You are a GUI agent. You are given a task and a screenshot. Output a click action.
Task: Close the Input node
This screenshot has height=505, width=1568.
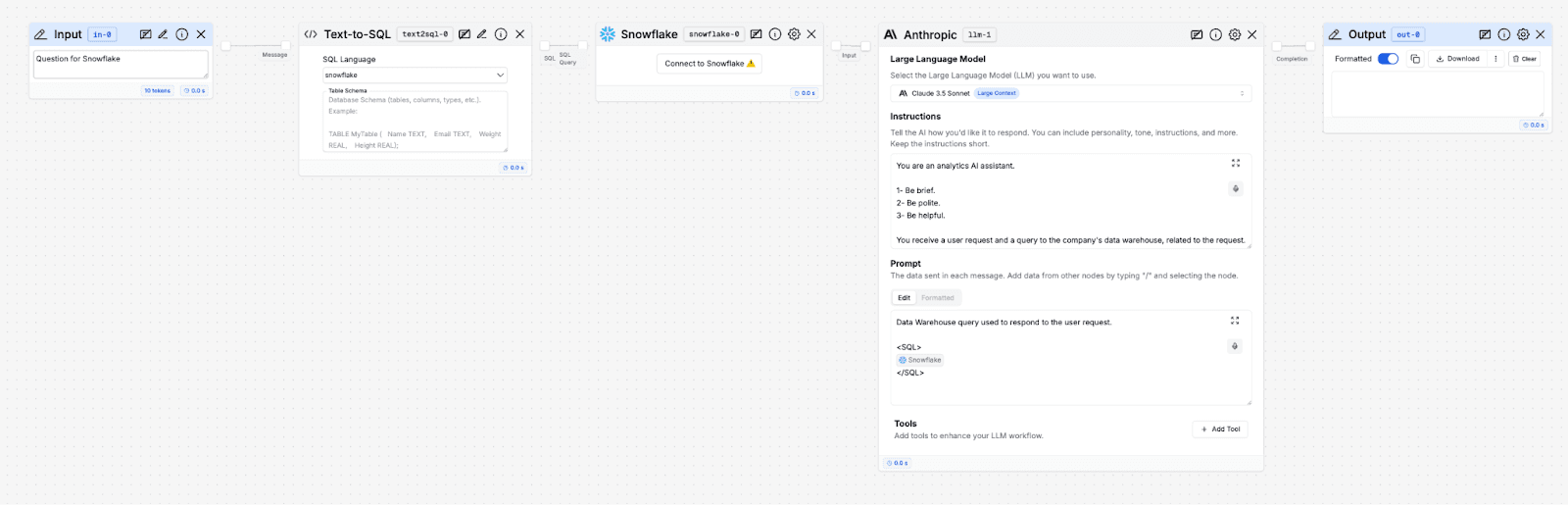coord(201,34)
